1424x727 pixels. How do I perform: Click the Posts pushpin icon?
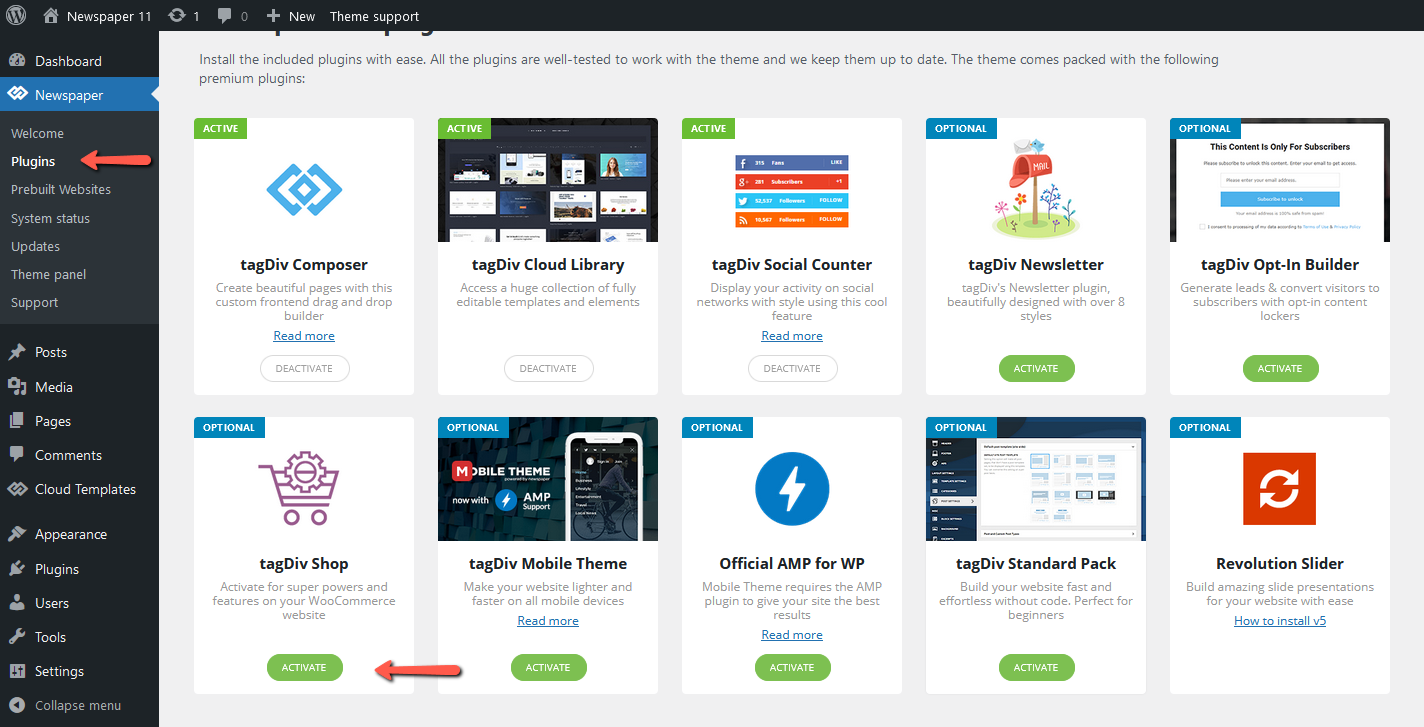pos(17,352)
